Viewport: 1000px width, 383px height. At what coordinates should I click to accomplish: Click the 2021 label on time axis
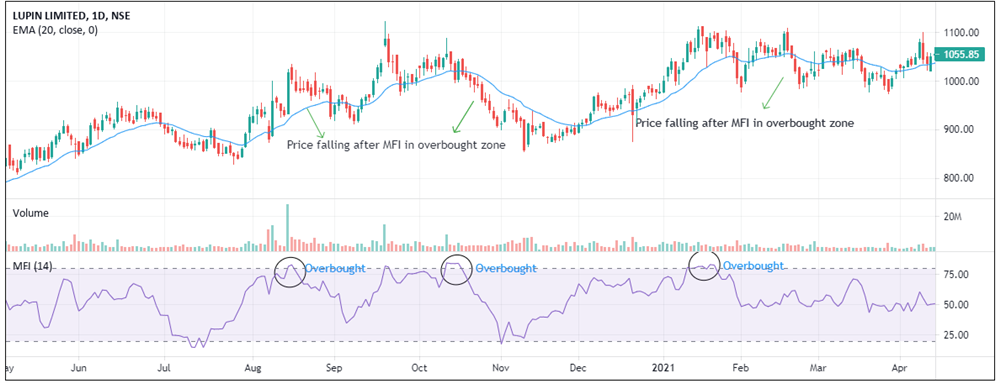[663, 368]
